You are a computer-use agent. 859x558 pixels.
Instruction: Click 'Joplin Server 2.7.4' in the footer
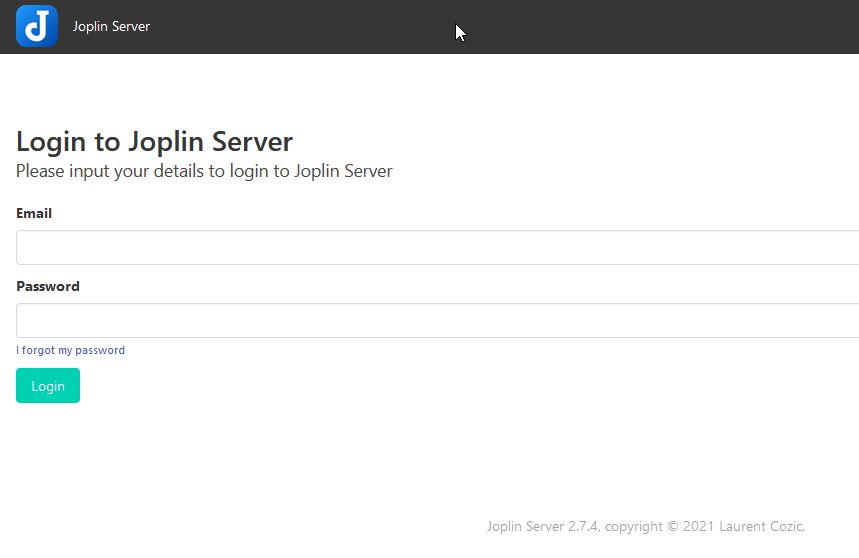coord(542,527)
